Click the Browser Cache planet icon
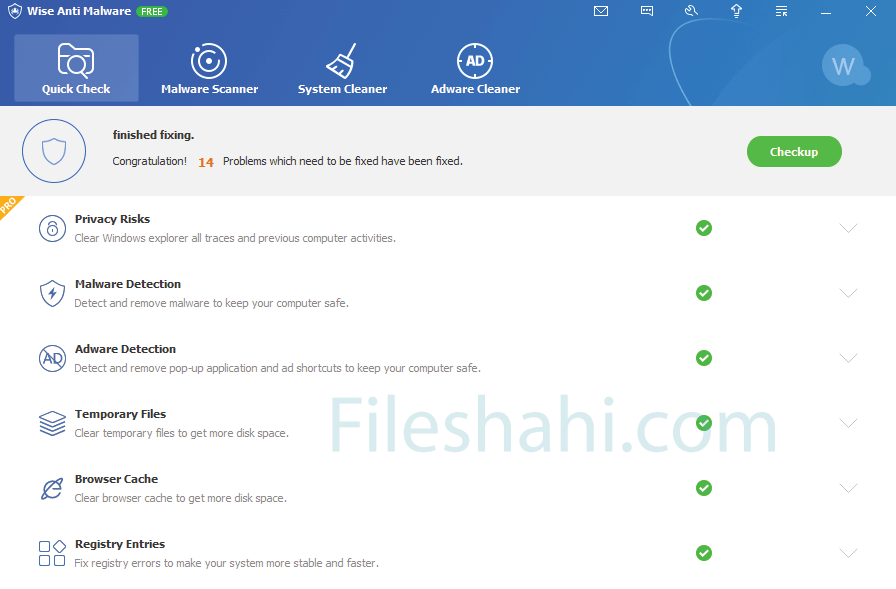 pyautogui.click(x=53, y=488)
